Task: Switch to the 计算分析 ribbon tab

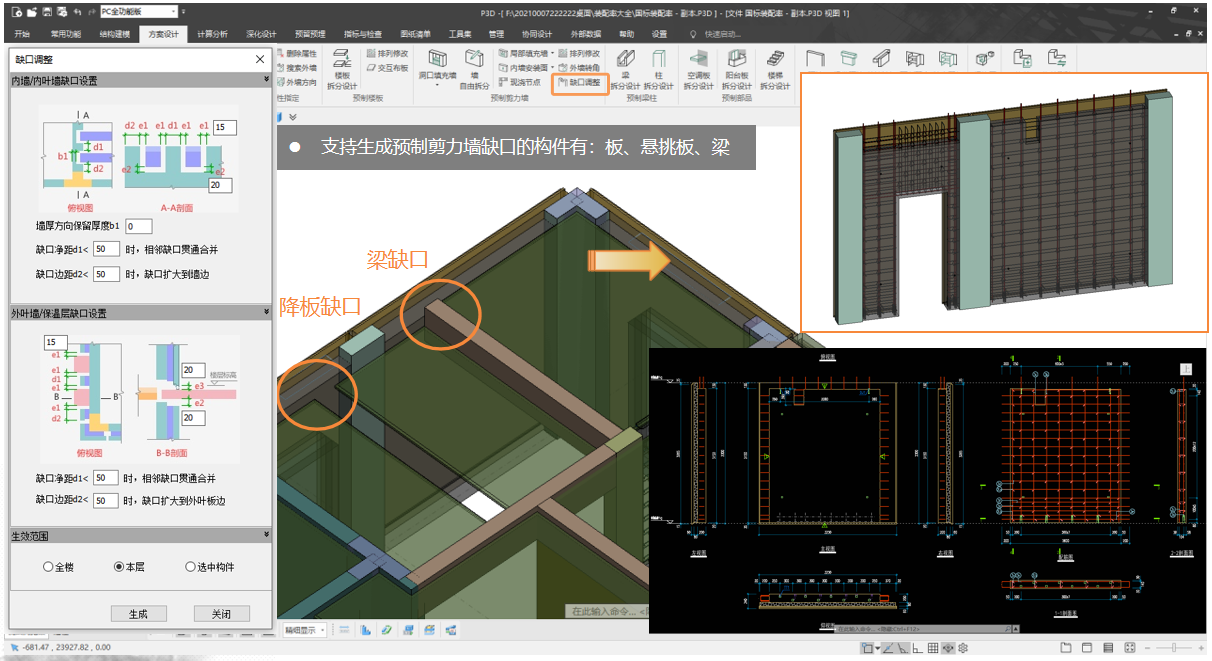Action: [211, 33]
